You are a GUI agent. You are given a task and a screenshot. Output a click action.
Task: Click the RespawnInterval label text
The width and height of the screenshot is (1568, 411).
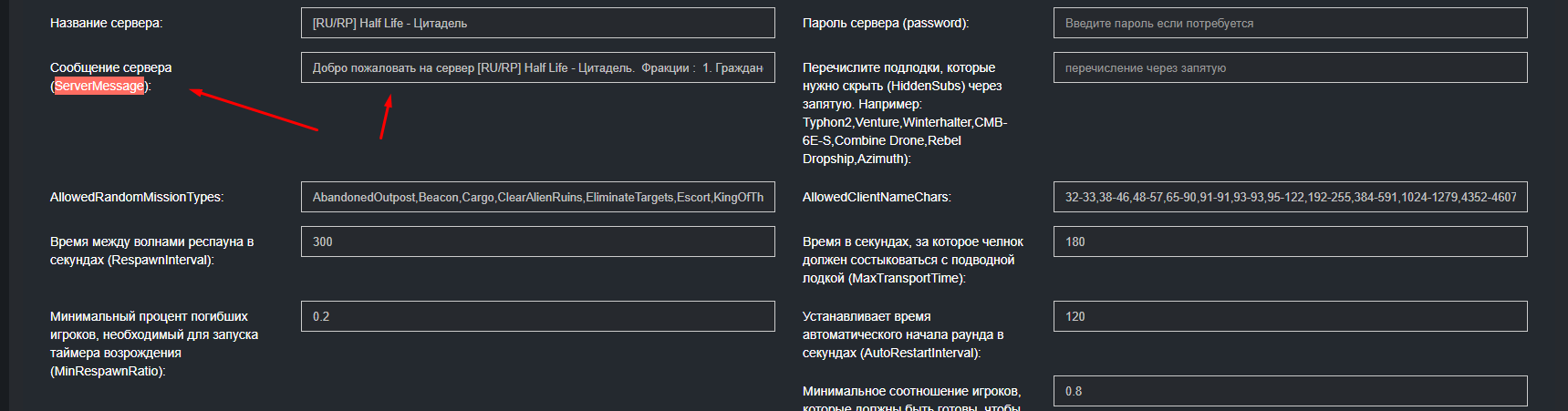pyautogui.click(x=151, y=251)
